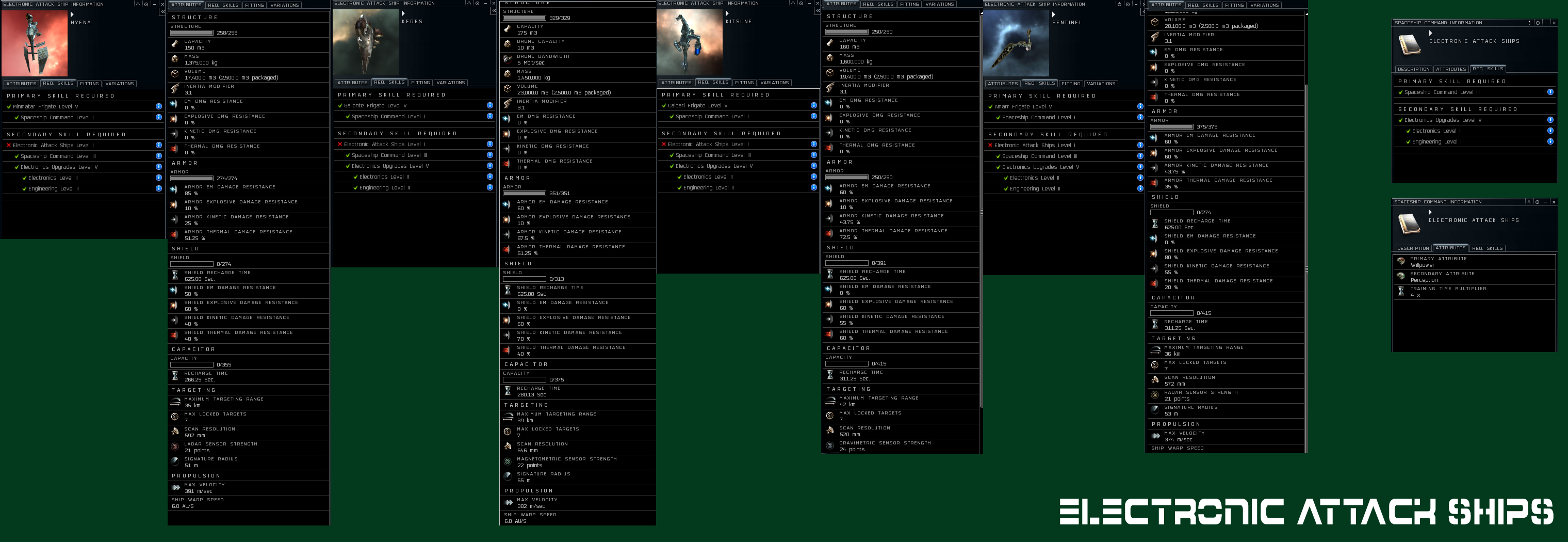Open arrow menu in the skill window showing Req. Skills
This screenshot has height=542, width=1568.
1430,33
